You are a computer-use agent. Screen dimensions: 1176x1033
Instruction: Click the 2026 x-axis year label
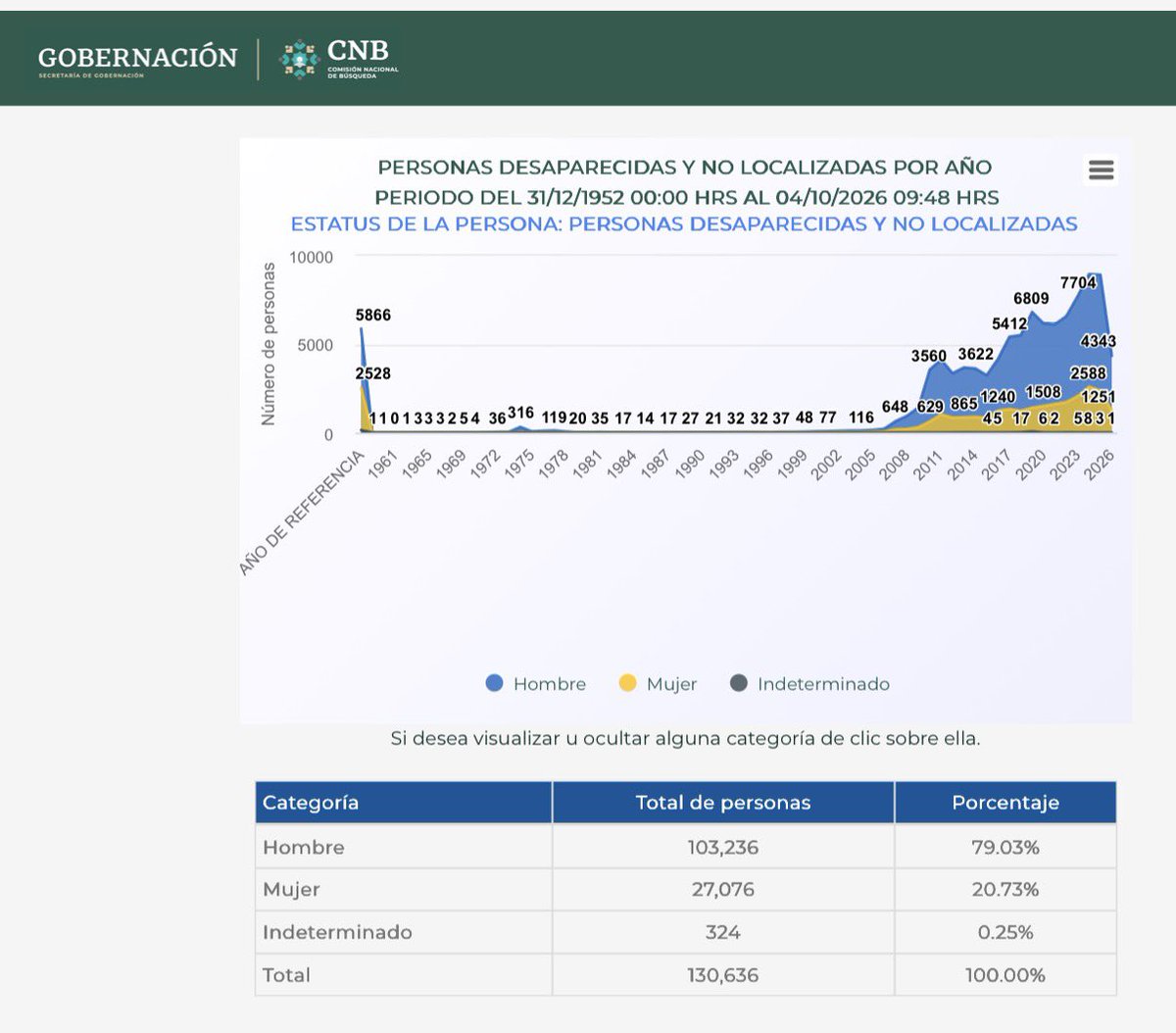click(1099, 465)
